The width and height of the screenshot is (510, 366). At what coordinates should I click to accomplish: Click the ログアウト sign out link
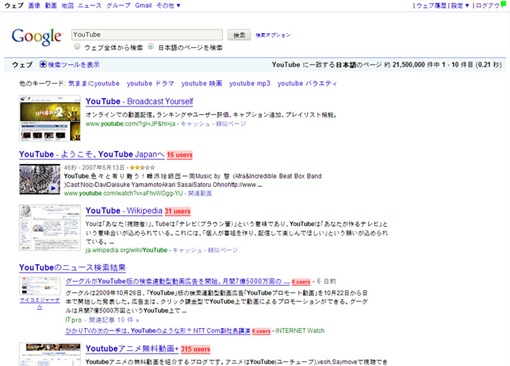487,6
